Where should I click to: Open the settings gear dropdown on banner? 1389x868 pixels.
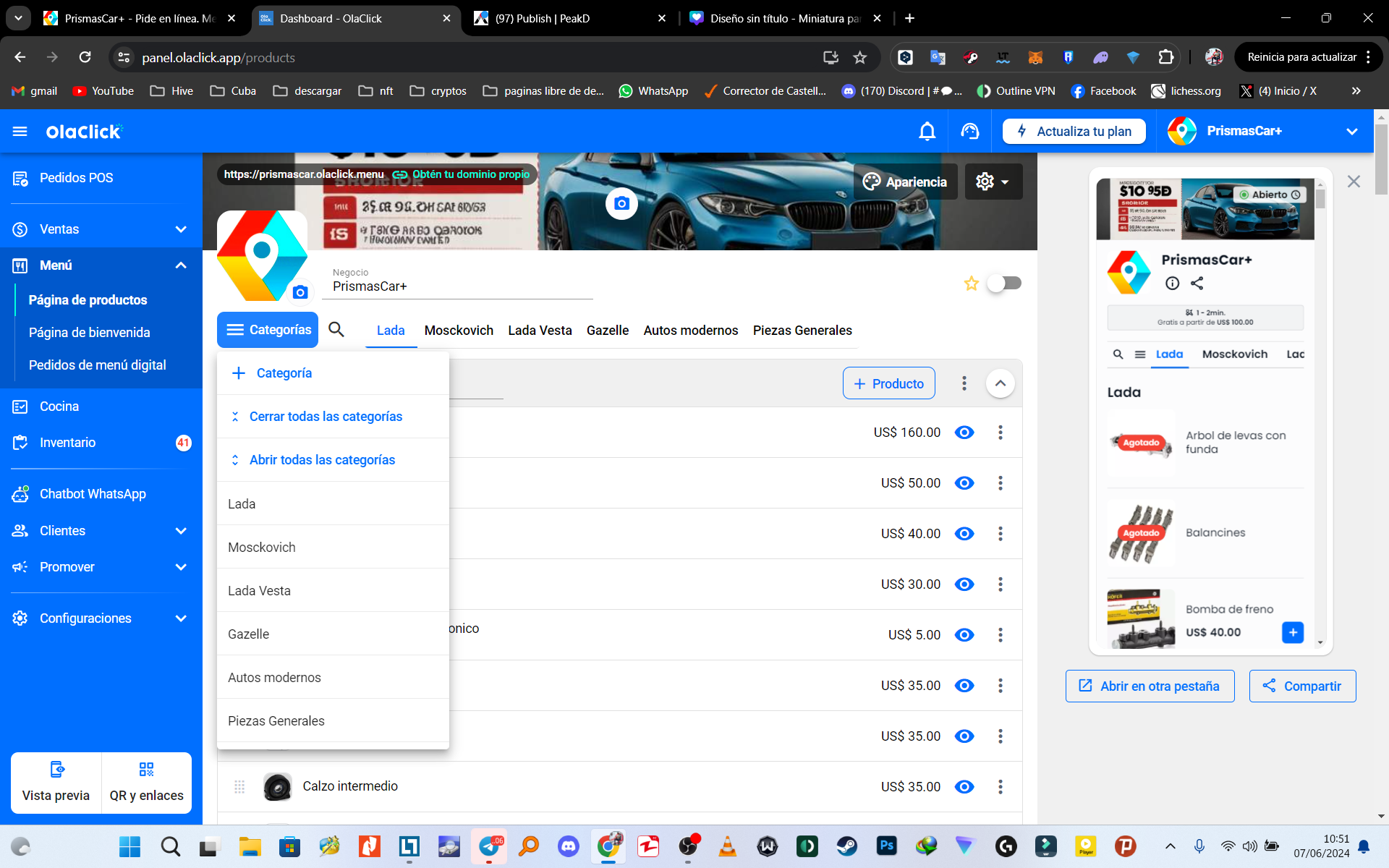point(993,182)
